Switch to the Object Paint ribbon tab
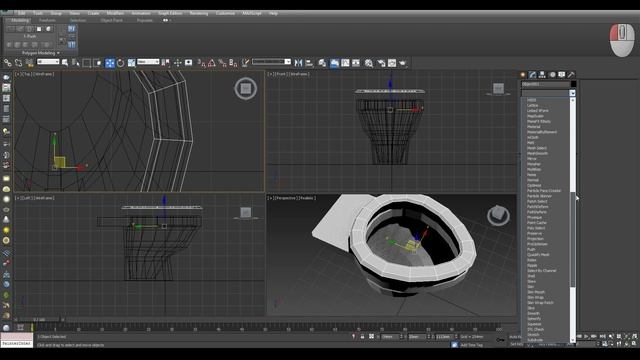Viewport: 640px width, 360px height. [x=111, y=20]
